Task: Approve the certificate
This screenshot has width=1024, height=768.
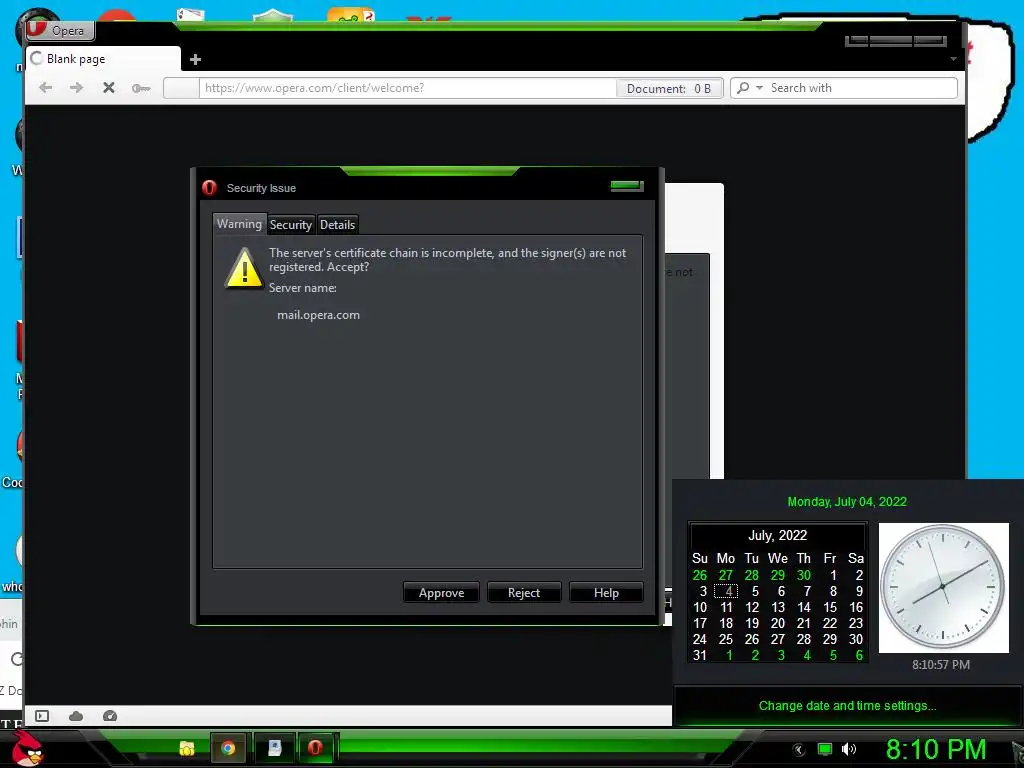Action: point(441,593)
